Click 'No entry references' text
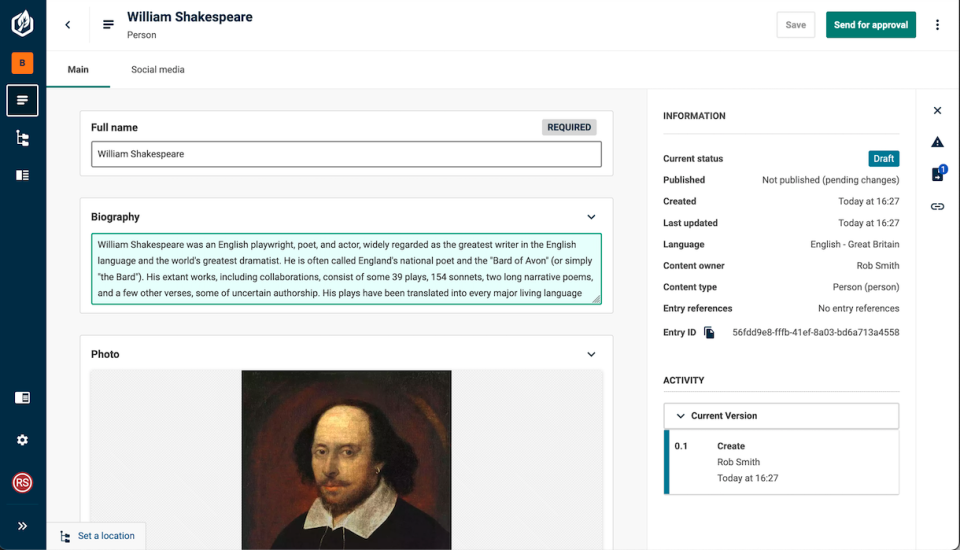 858,309
